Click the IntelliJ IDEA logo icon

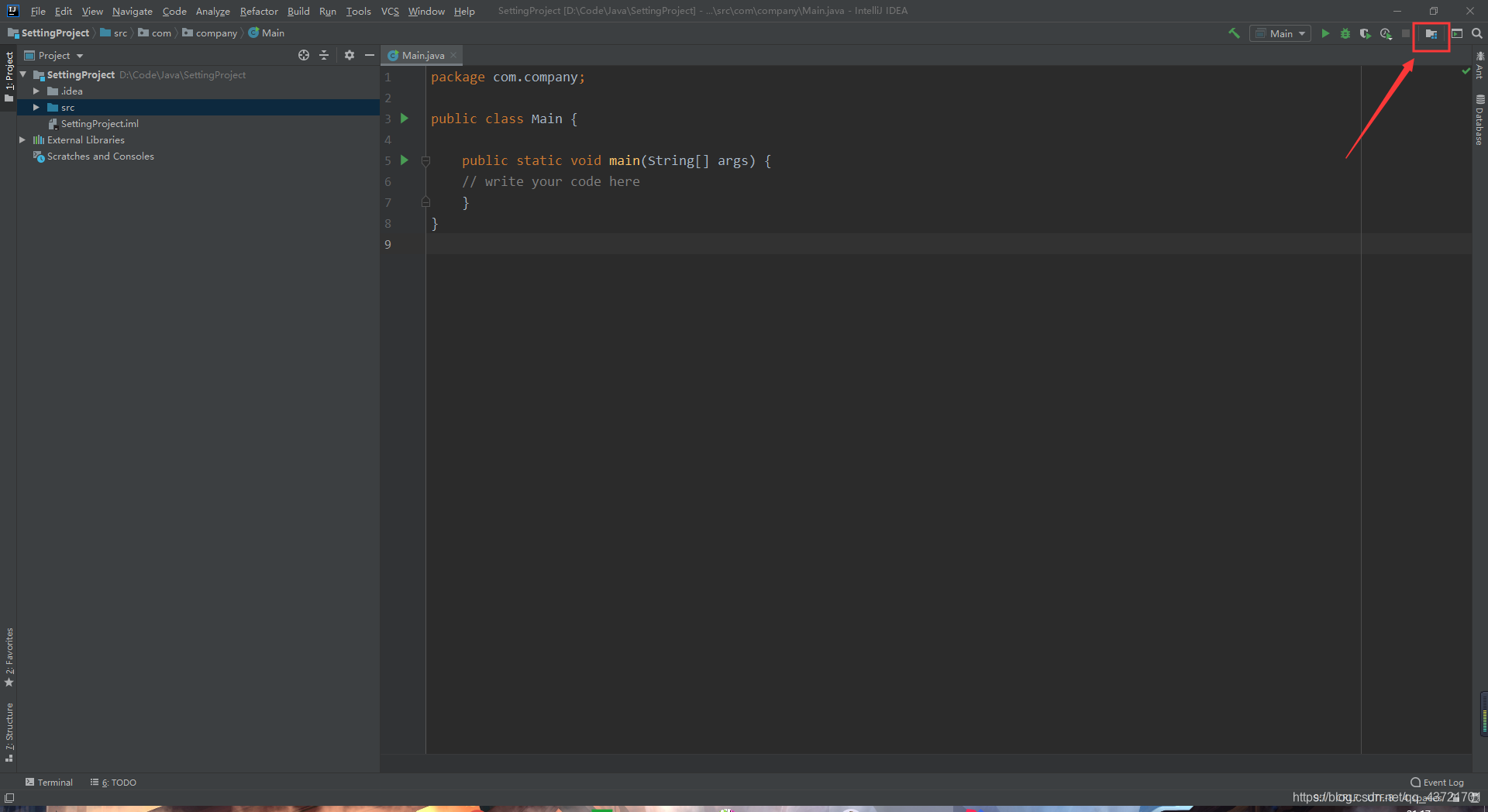click(x=12, y=11)
